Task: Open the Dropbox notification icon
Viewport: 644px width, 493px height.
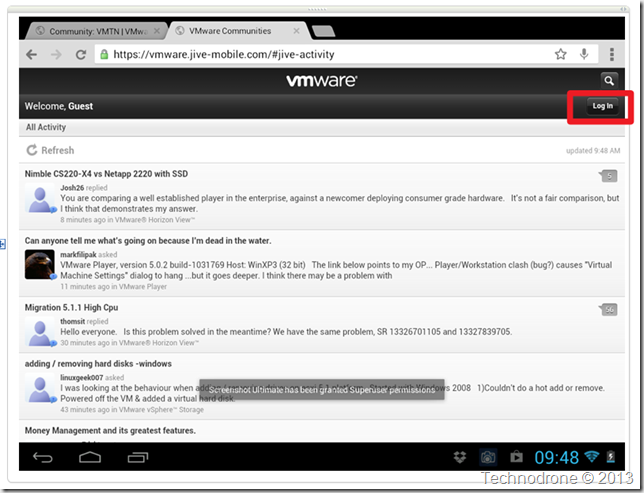Action: (x=460, y=457)
